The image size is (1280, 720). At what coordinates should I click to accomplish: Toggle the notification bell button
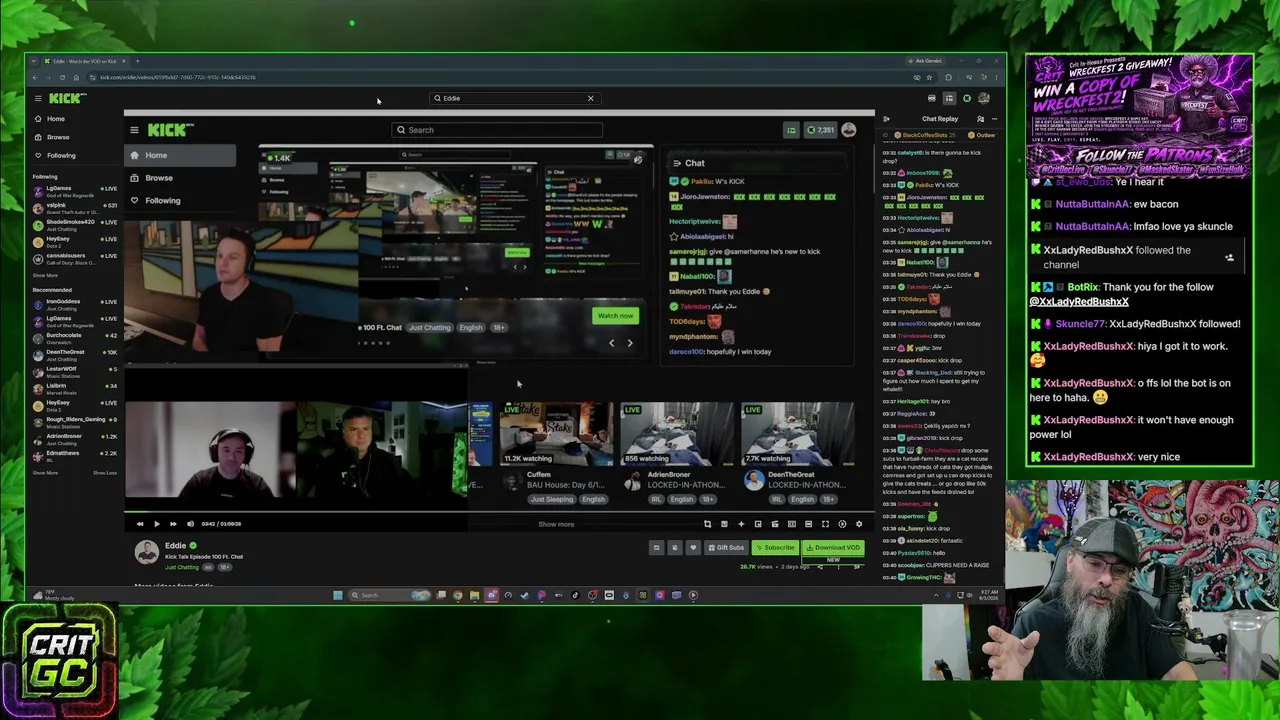[x=674, y=548]
